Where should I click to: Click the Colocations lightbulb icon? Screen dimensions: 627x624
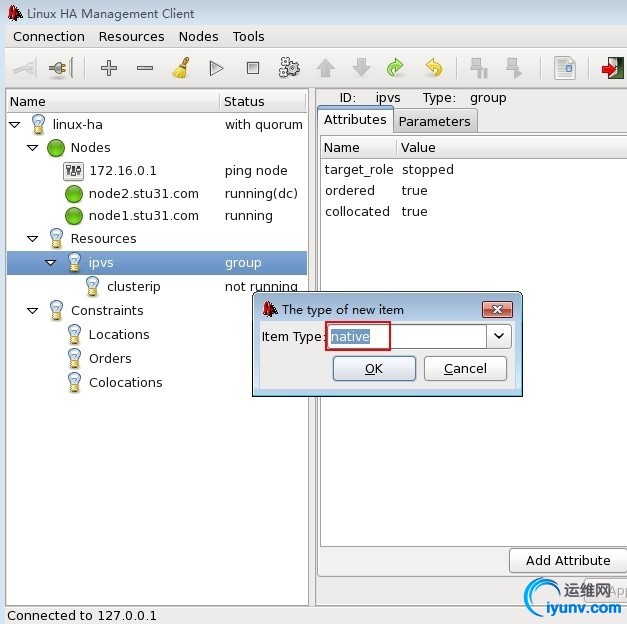tap(74, 382)
